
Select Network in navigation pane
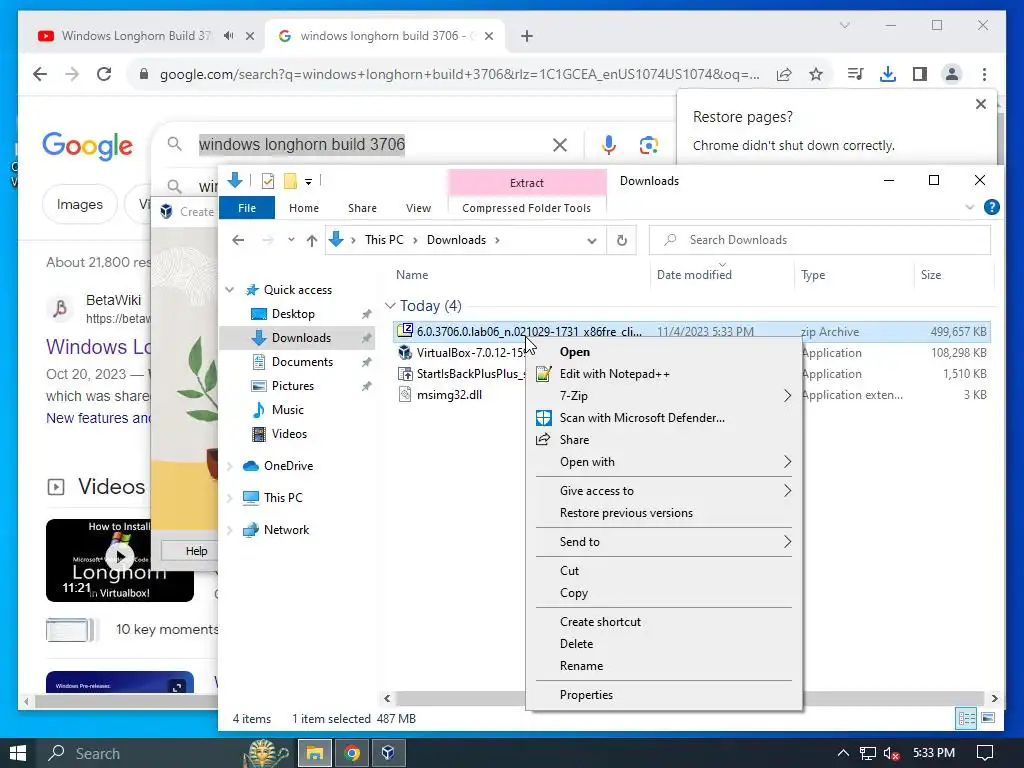point(286,530)
